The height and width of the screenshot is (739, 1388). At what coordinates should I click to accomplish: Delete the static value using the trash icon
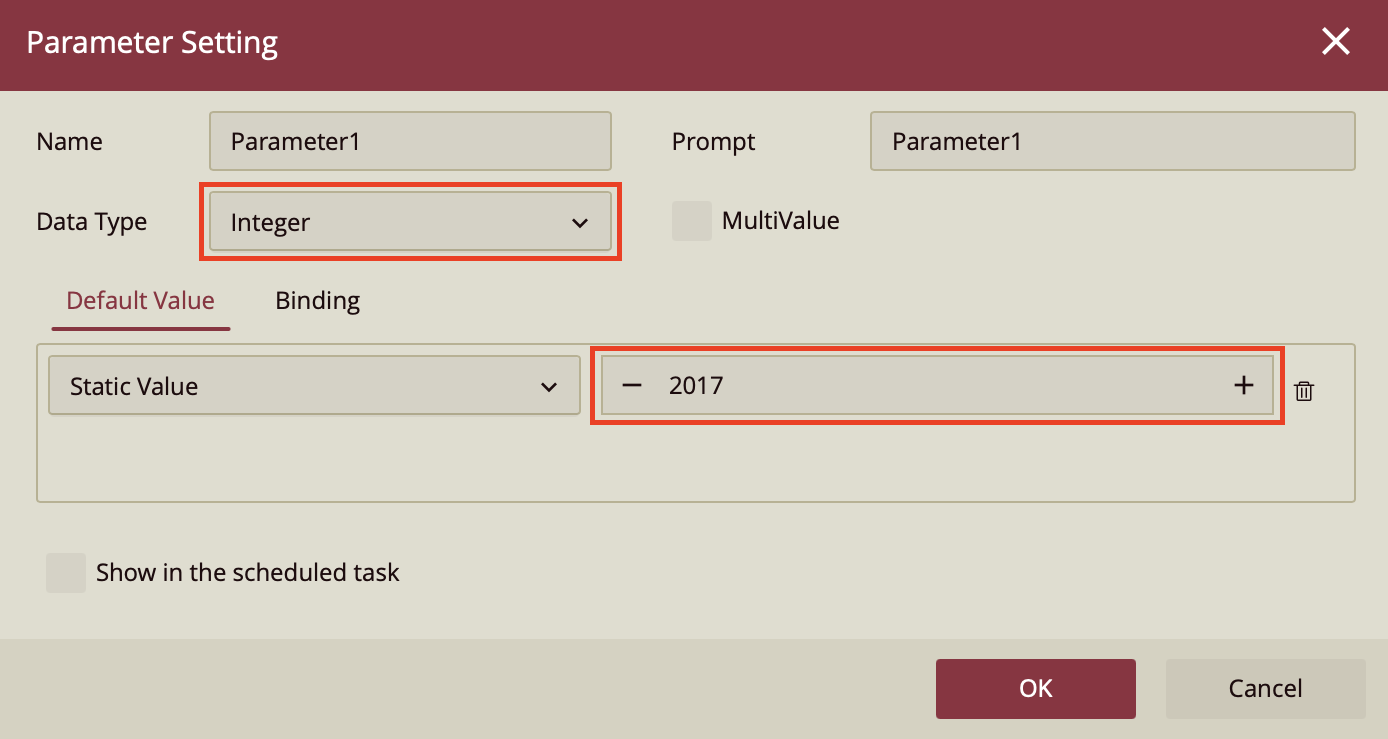pos(1303,390)
